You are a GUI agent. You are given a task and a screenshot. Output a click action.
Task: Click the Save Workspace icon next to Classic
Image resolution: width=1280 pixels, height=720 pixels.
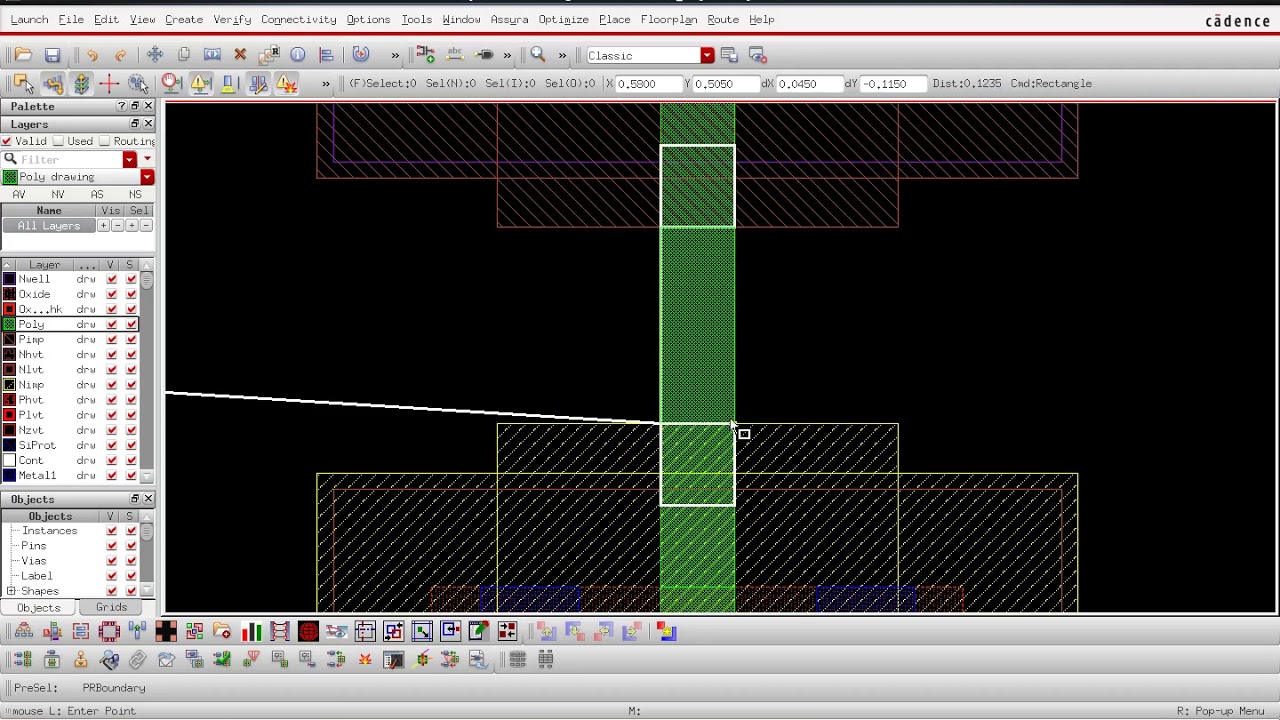[x=729, y=55]
